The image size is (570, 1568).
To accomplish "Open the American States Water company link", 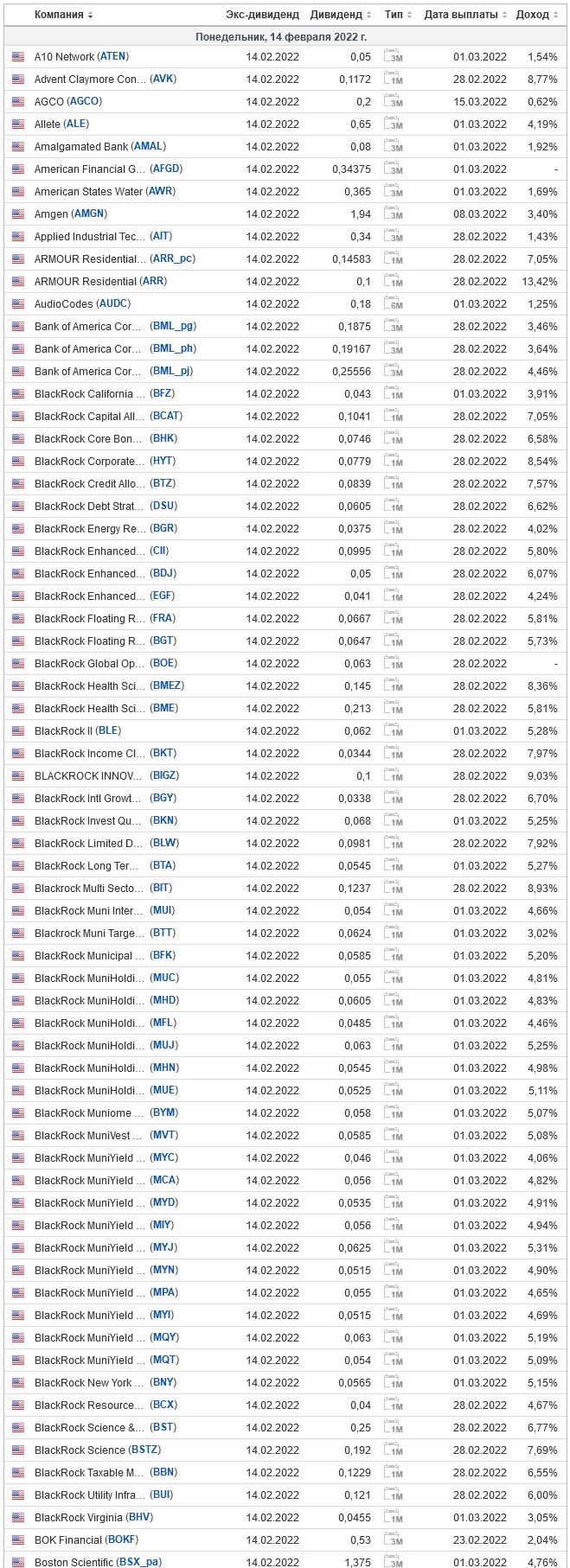I will (x=88, y=191).
